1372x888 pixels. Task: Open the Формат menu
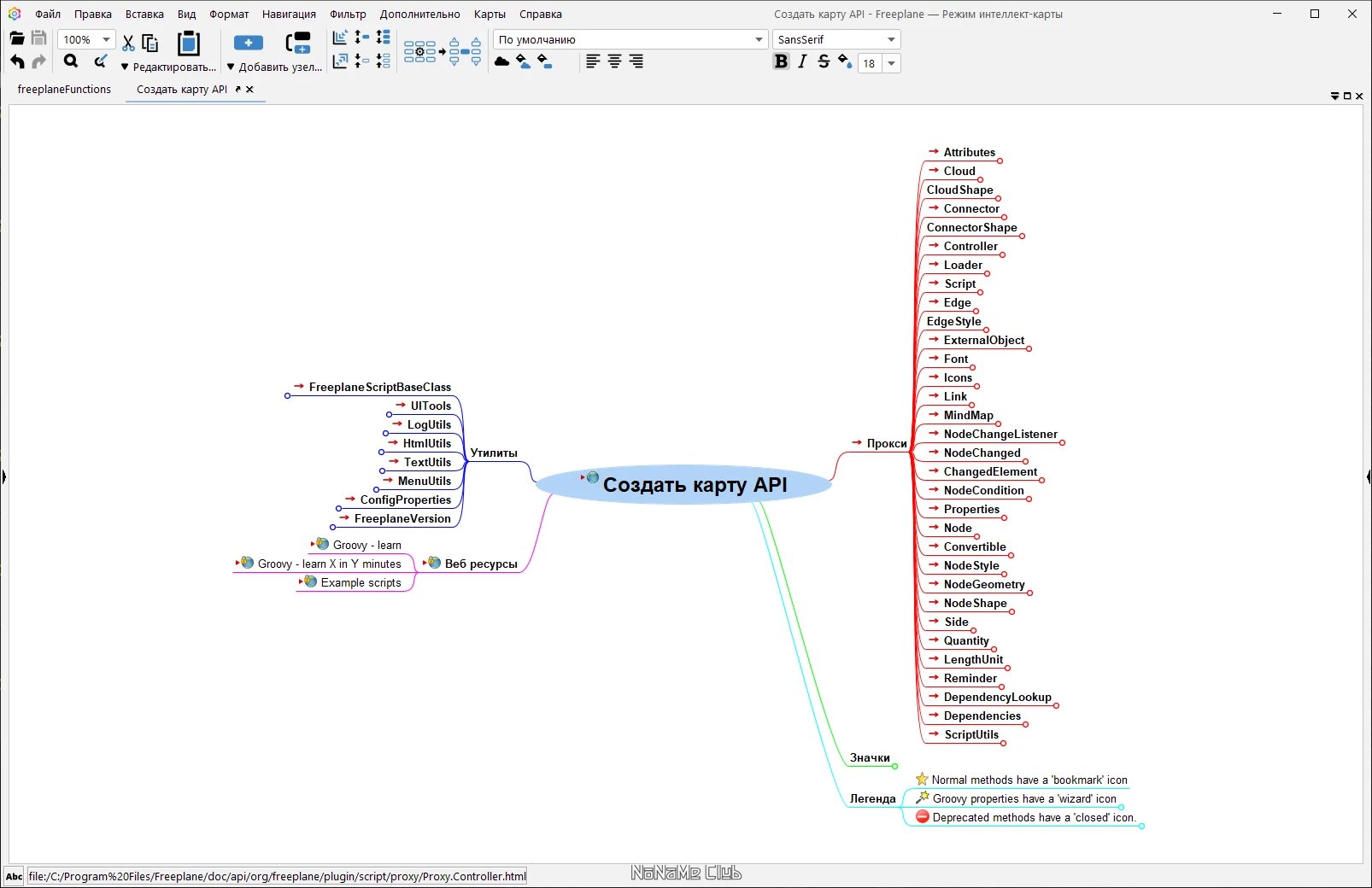pyautogui.click(x=229, y=14)
